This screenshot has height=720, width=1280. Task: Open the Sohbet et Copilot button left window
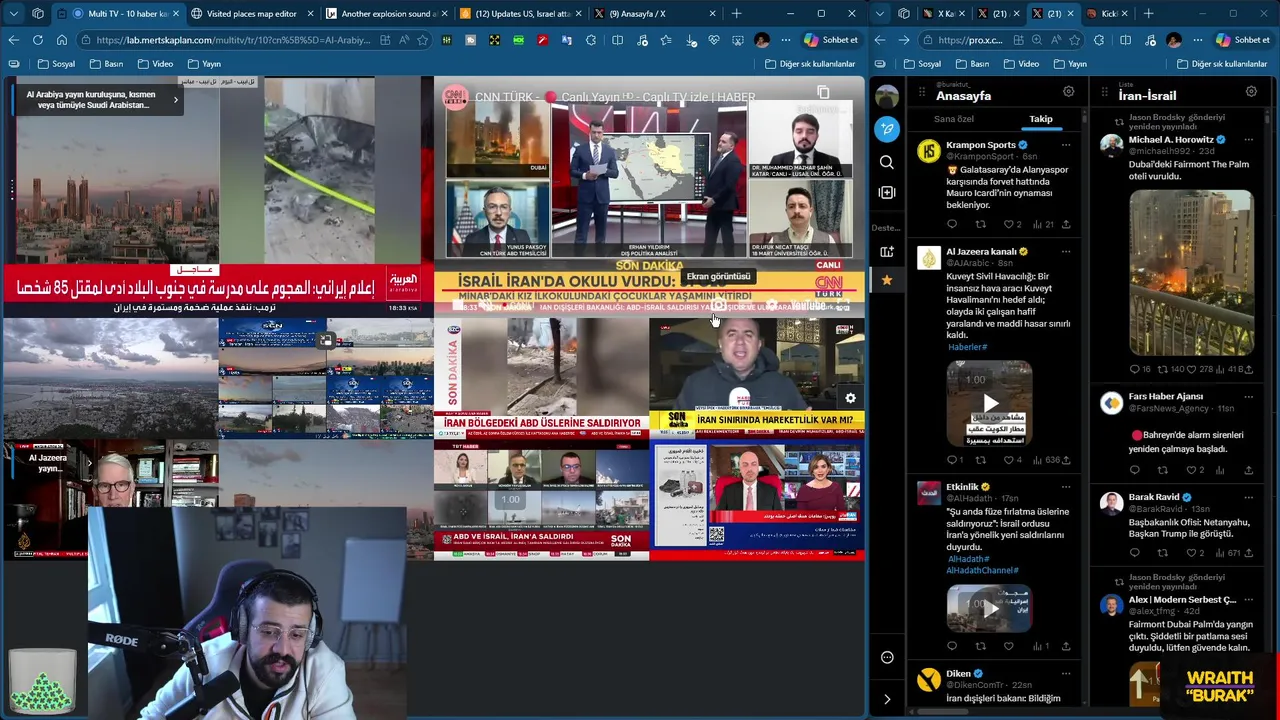click(830, 40)
